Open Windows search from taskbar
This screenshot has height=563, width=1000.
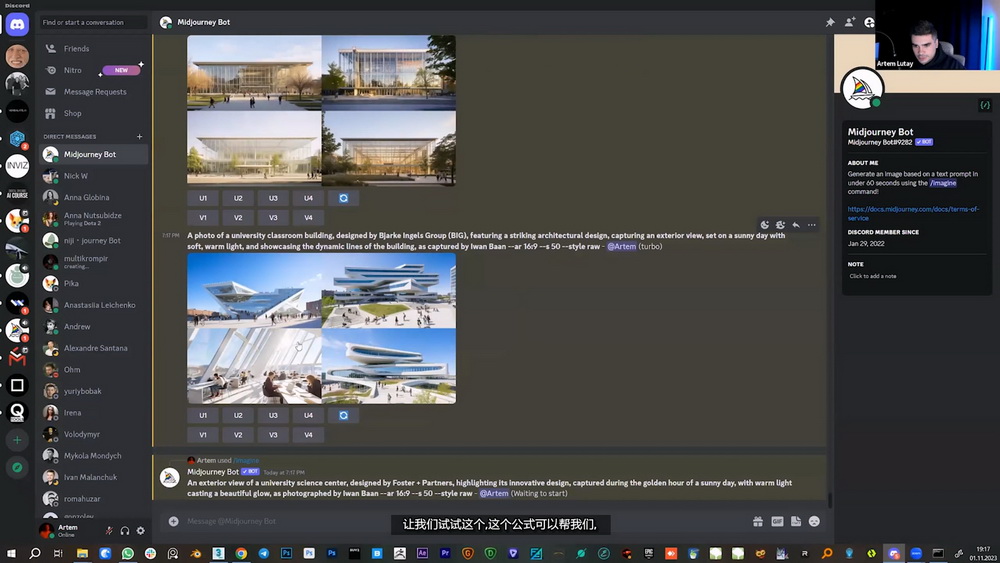point(34,553)
